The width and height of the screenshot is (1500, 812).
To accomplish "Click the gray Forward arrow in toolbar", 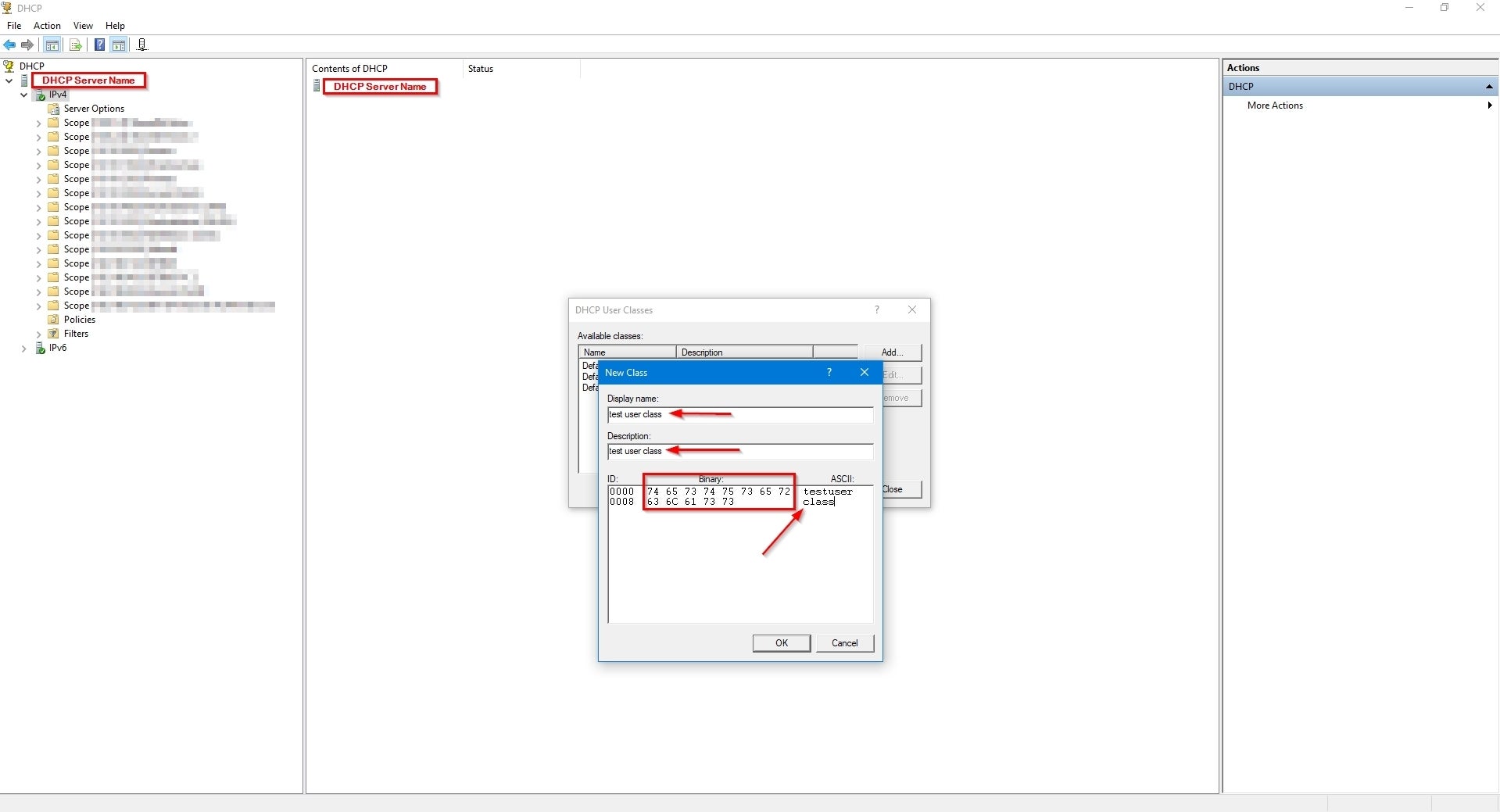I will [x=27, y=45].
